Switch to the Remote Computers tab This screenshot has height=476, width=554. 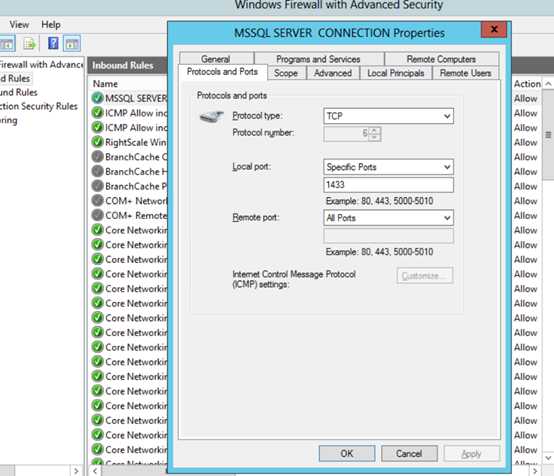point(441,59)
